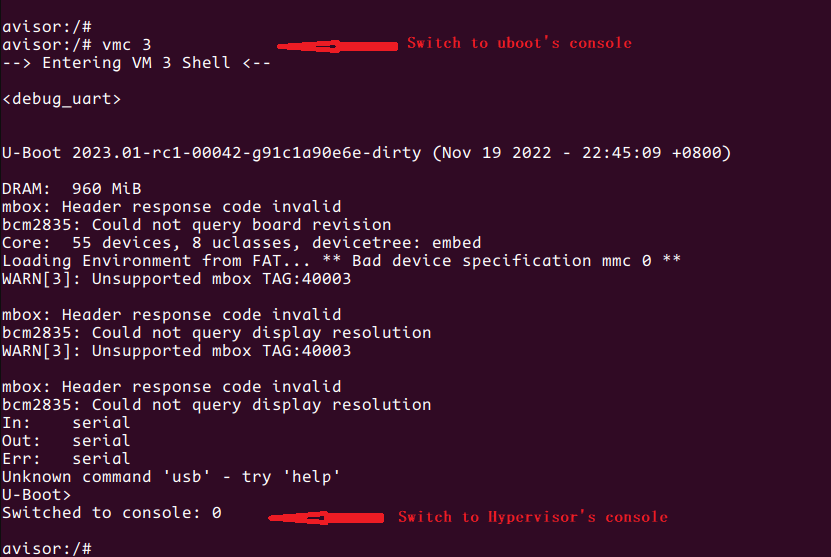
Task: Click the 'Out: serial' line
Action: click(x=66, y=441)
